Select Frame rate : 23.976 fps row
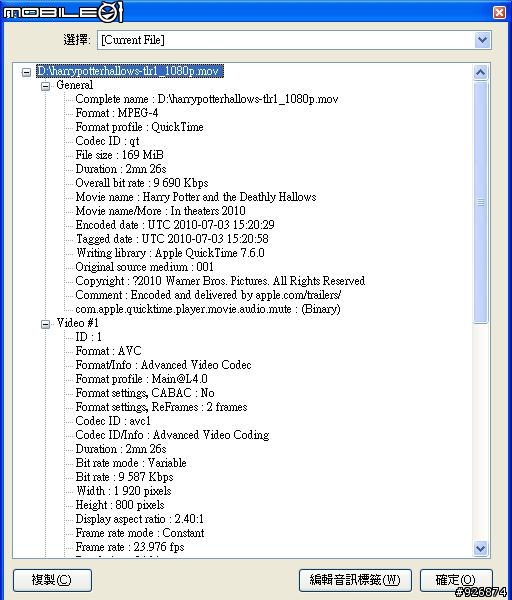Image resolution: width=512 pixels, height=600 pixels. 130,547
